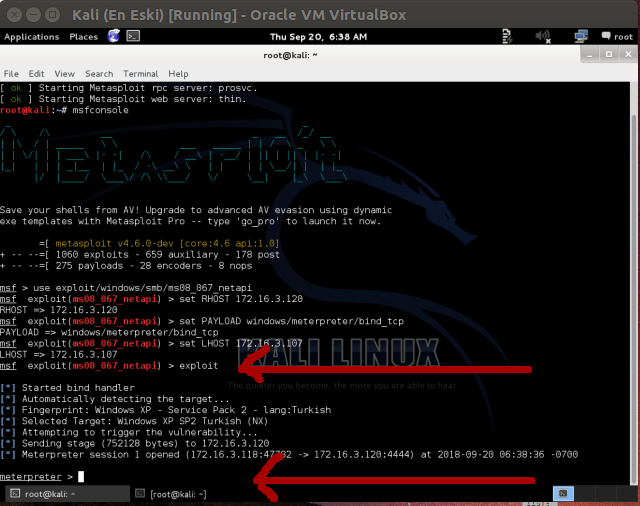Open the root user chat menu
640x506 pixels.
[x=617, y=37]
